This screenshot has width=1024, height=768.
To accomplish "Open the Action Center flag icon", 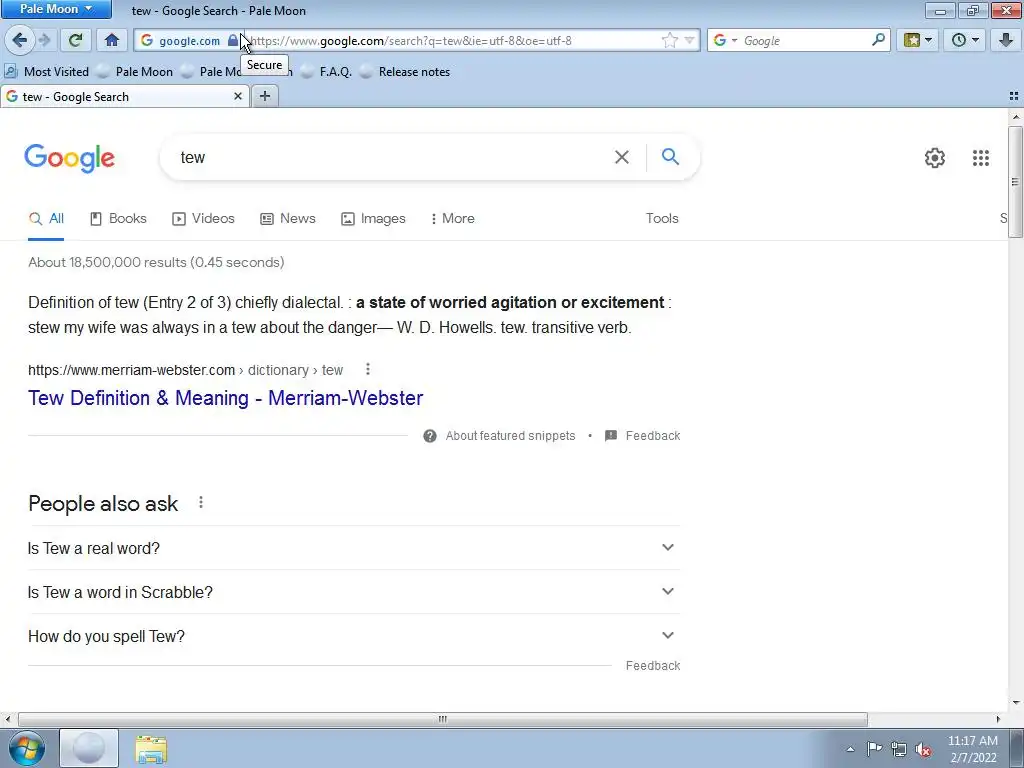I will pos(874,749).
